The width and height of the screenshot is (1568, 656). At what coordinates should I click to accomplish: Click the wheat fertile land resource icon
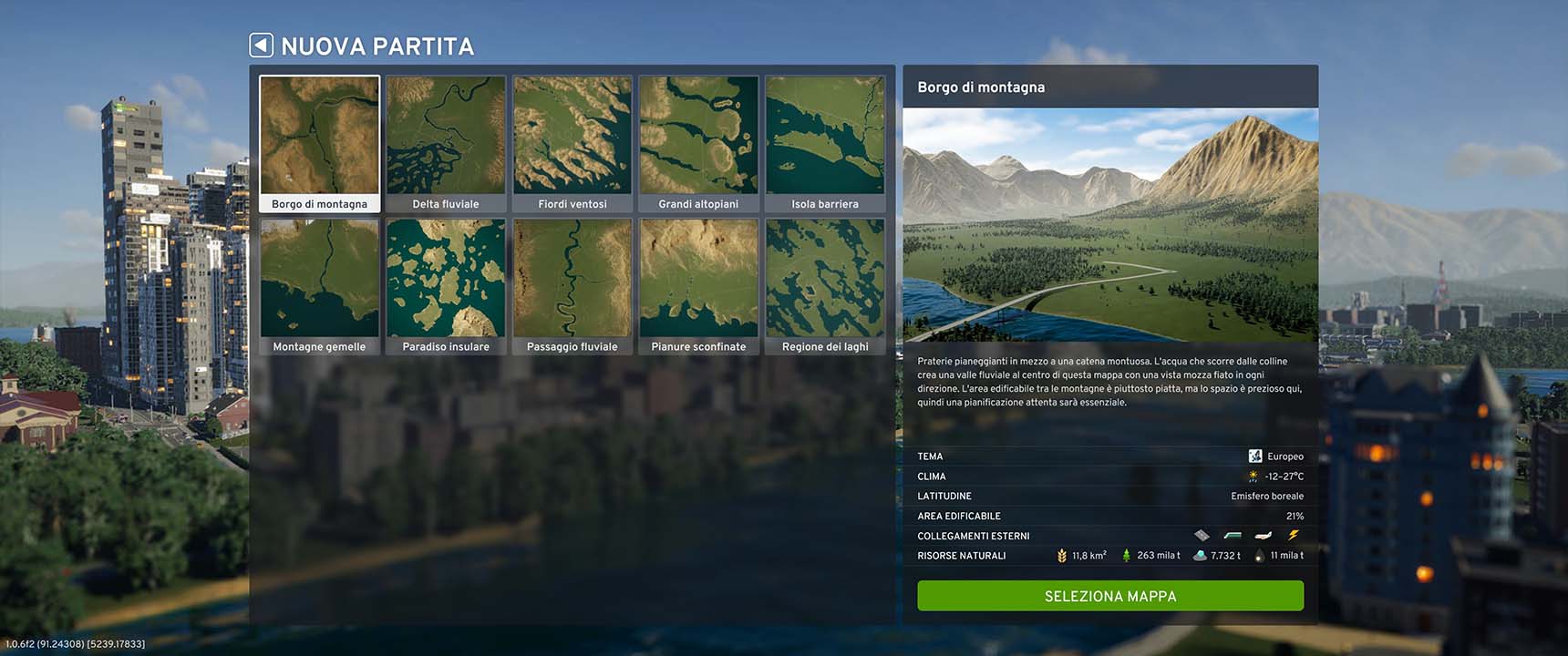[1061, 556]
